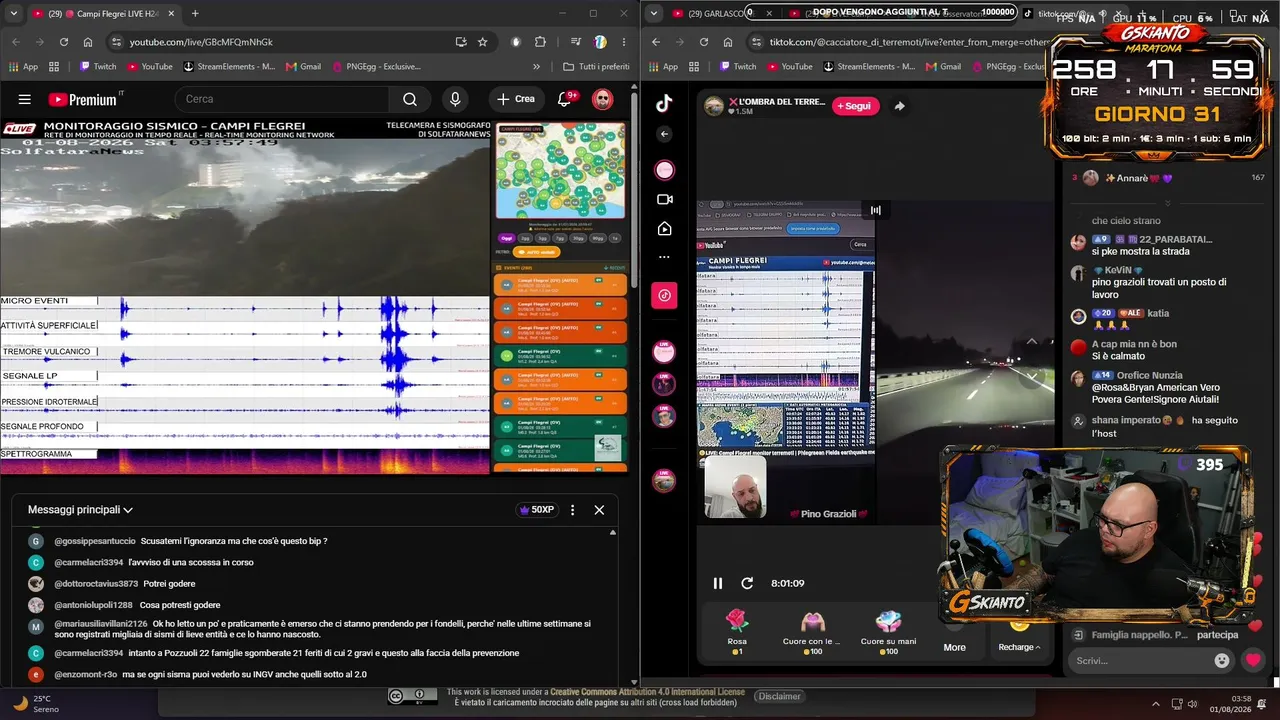Click the YouTube address bar URL
Image resolution: width=1280 pixels, height=720 pixels.
(x=201, y=42)
